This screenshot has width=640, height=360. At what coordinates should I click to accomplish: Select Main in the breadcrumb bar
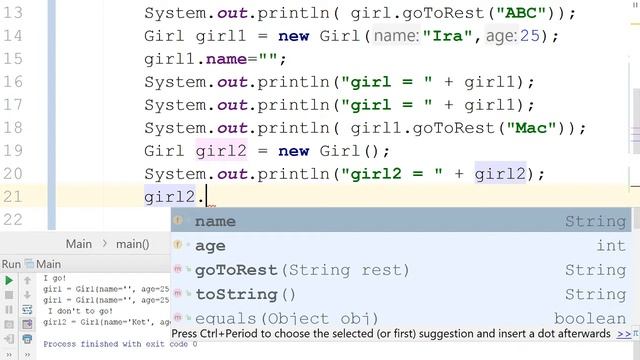pos(79,244)
